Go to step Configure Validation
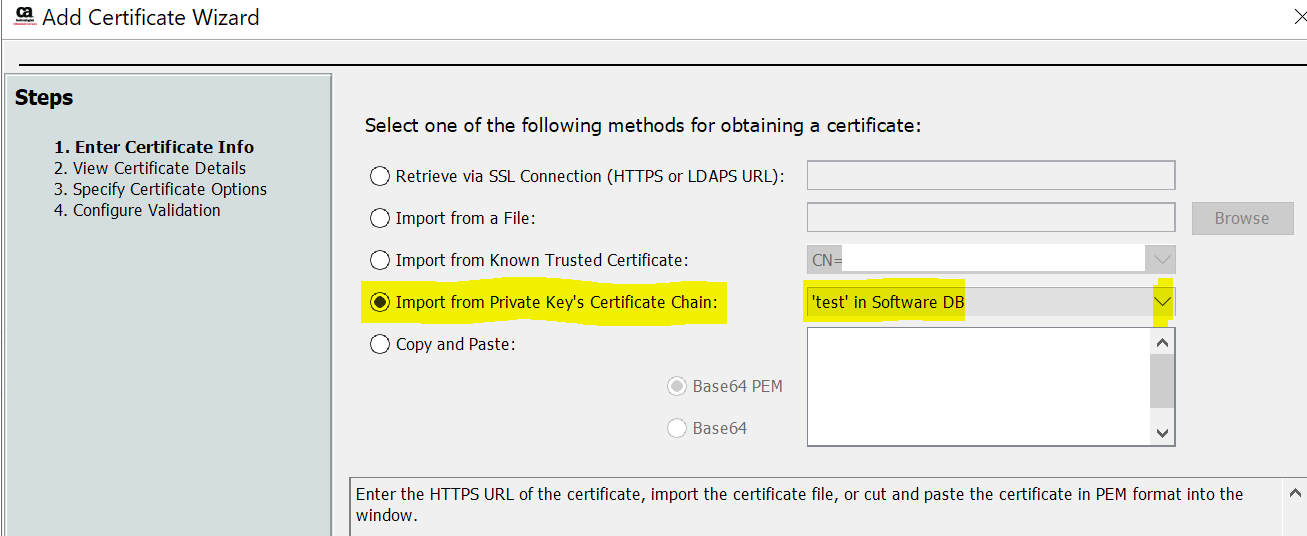Screen dimensions: 1307x536 pyautogui.click(x=137, y=210)
